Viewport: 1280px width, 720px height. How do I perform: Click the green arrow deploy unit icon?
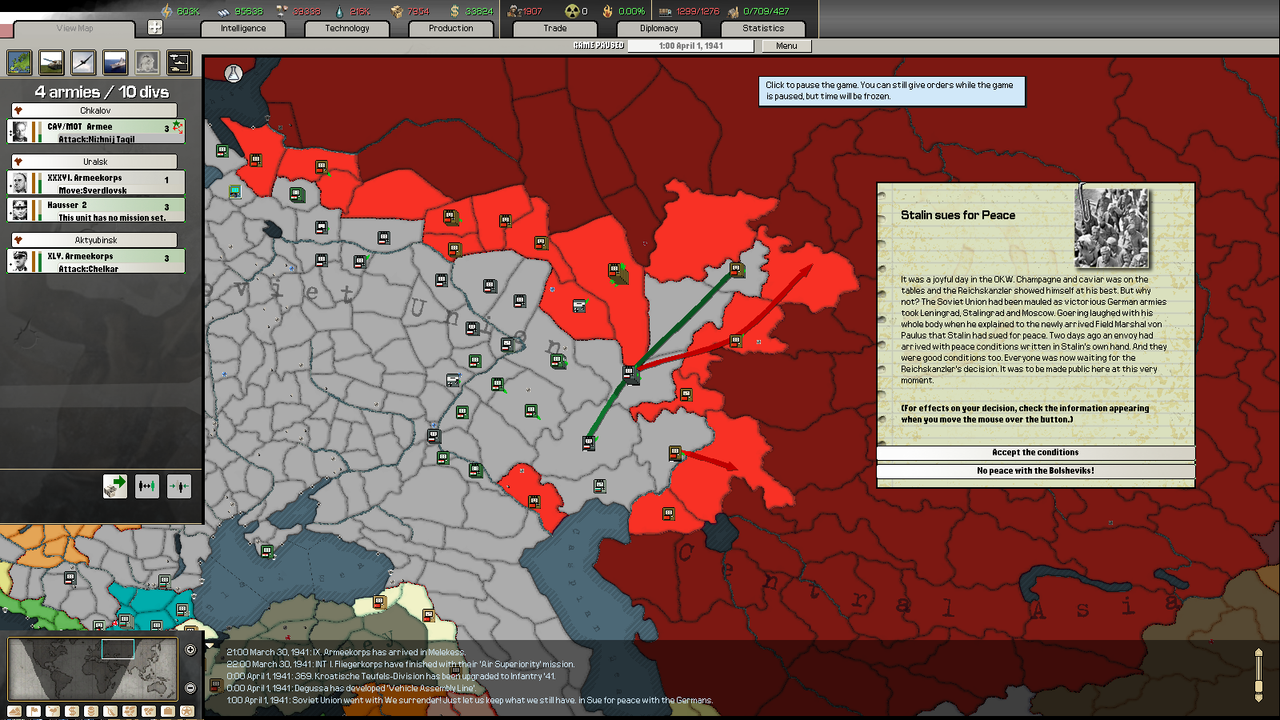[x=115, y=486]
